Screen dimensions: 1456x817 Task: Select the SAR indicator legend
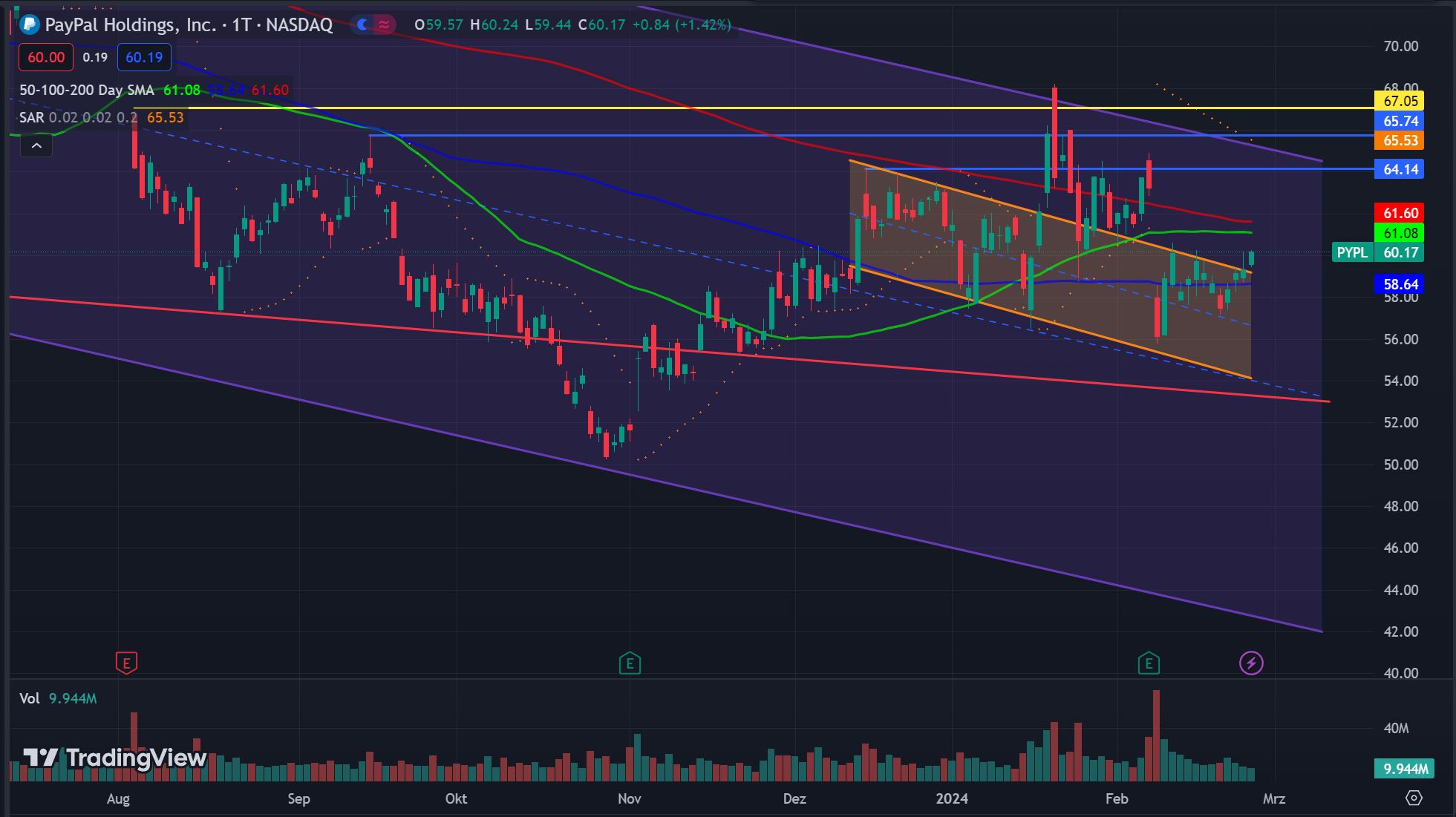point(32,117)
